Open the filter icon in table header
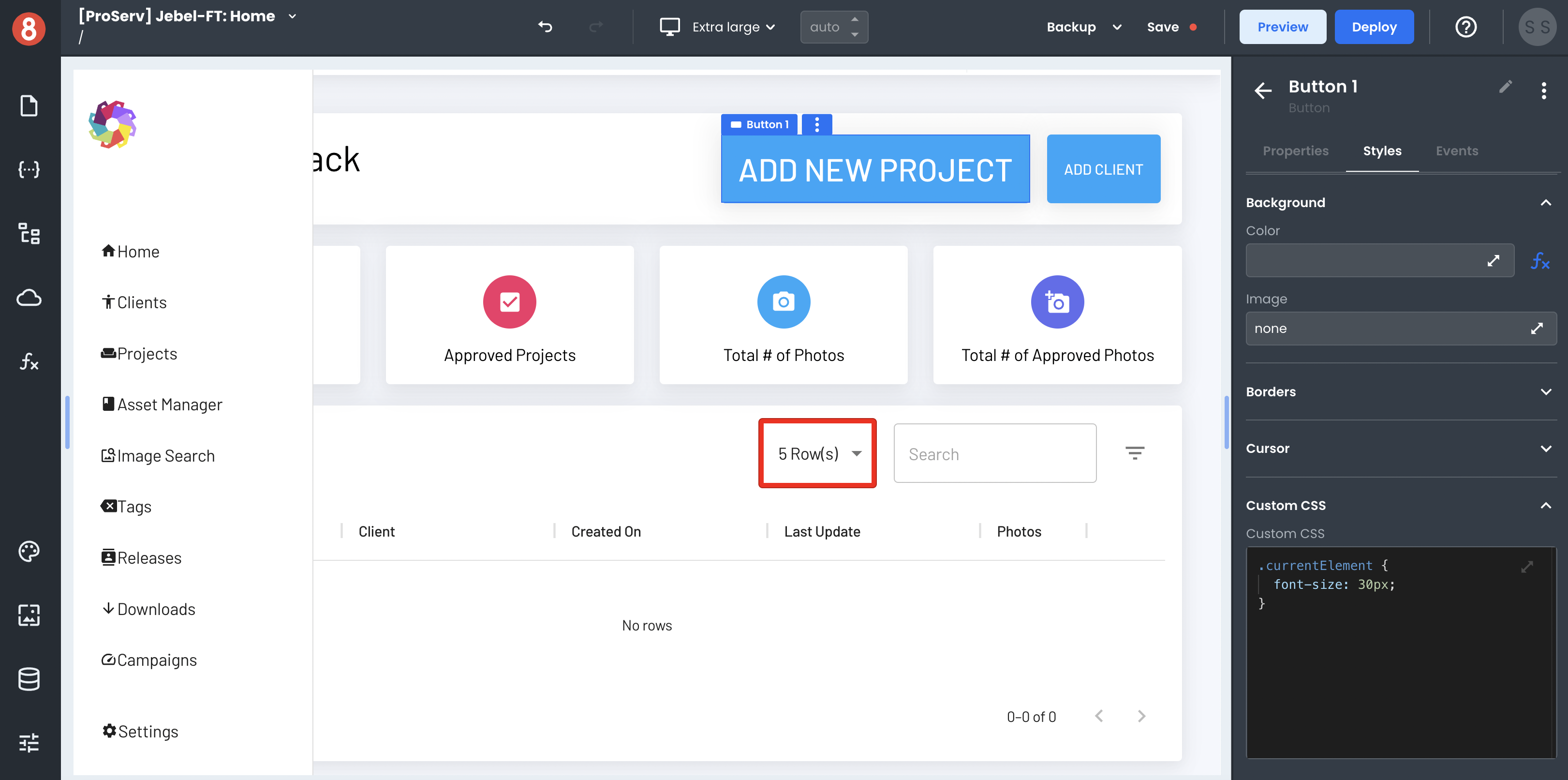 coord(1135,453)
